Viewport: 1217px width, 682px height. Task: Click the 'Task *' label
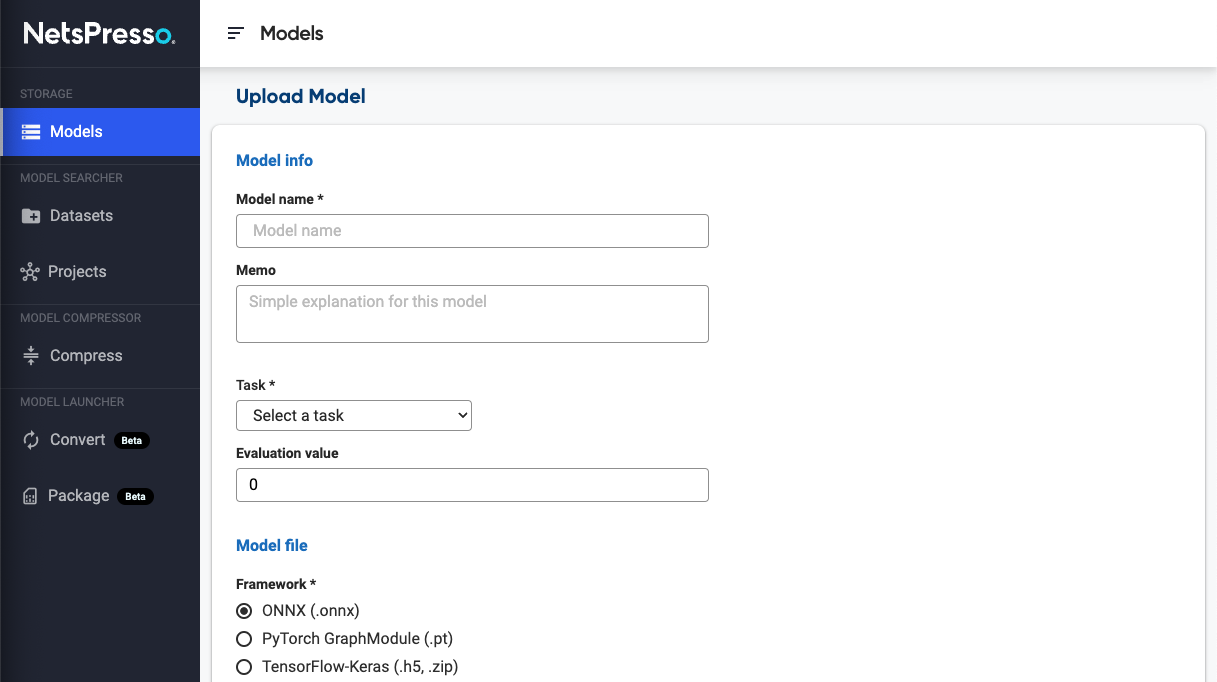click(x=256, y=386)
